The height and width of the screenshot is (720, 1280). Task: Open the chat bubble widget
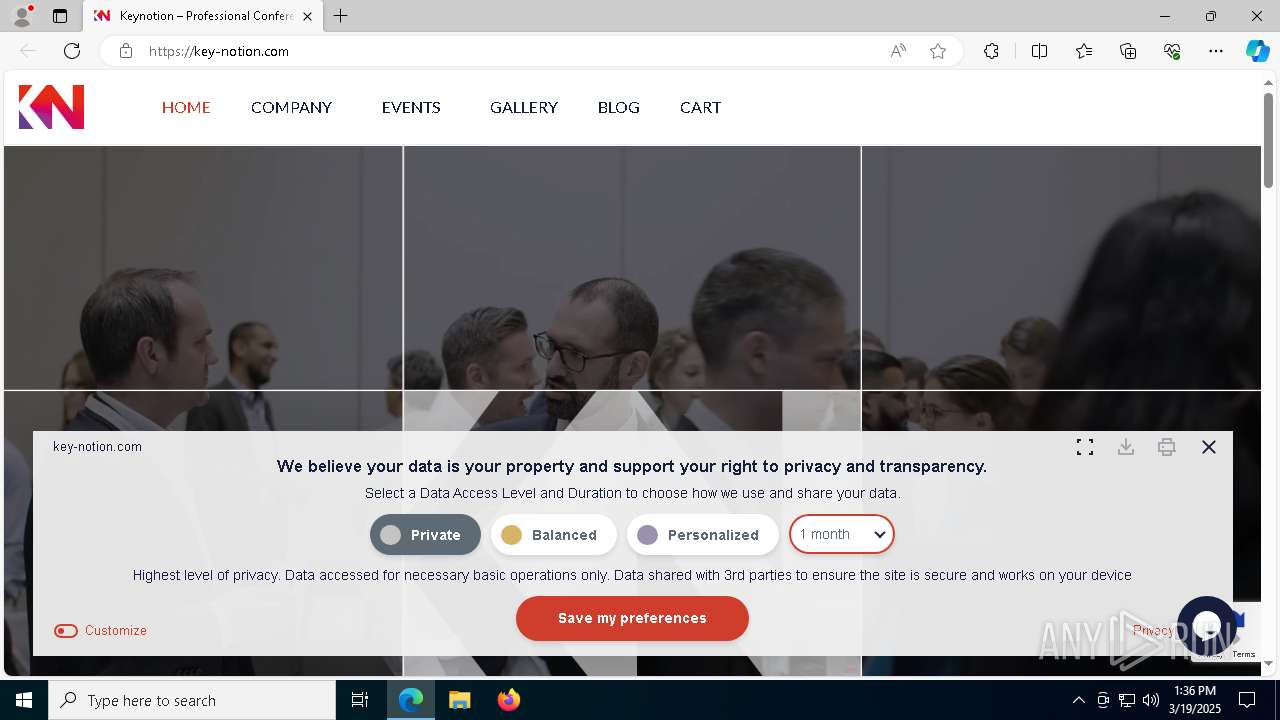[1207, 625]
